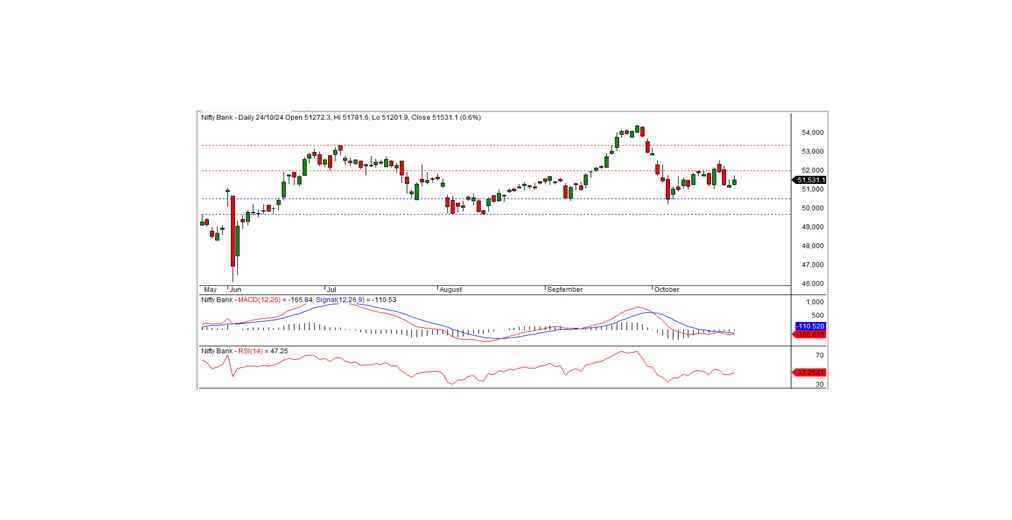1012x520 pixels.
Task: Click the 49,000 price axis label
Action: coord(811,227)
